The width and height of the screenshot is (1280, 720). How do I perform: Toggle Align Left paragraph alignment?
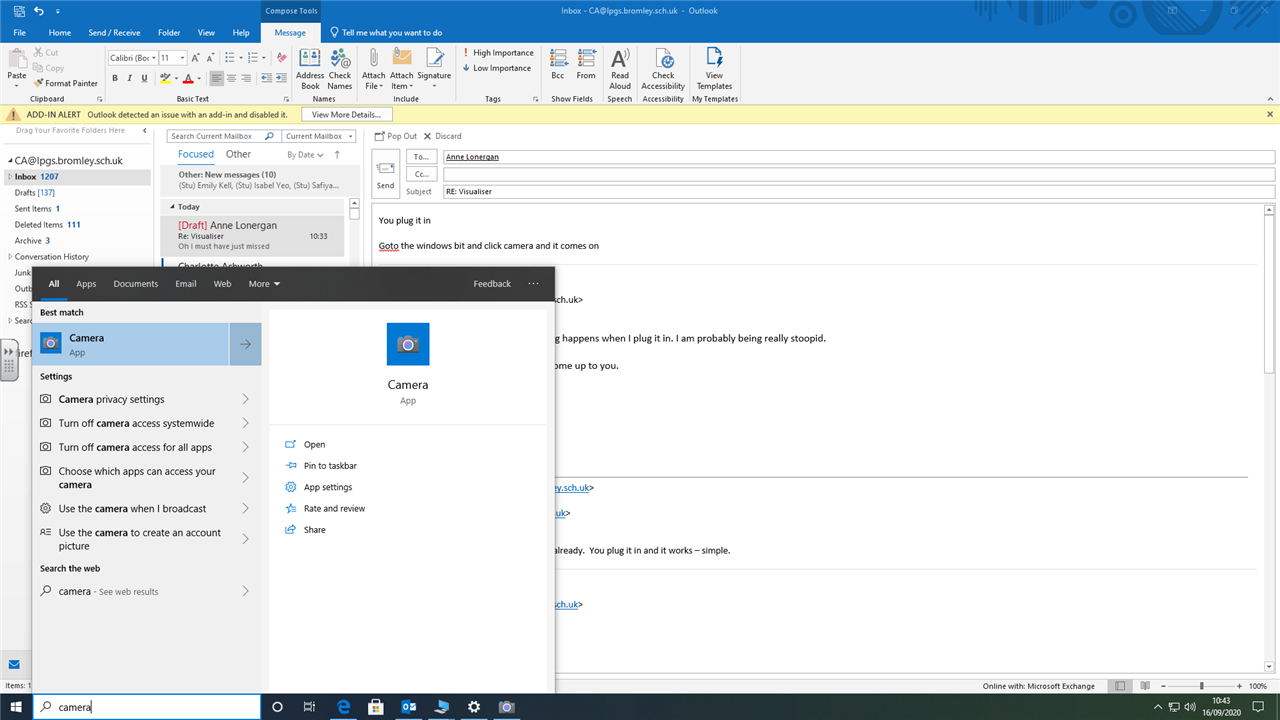[x=217, y=78]
